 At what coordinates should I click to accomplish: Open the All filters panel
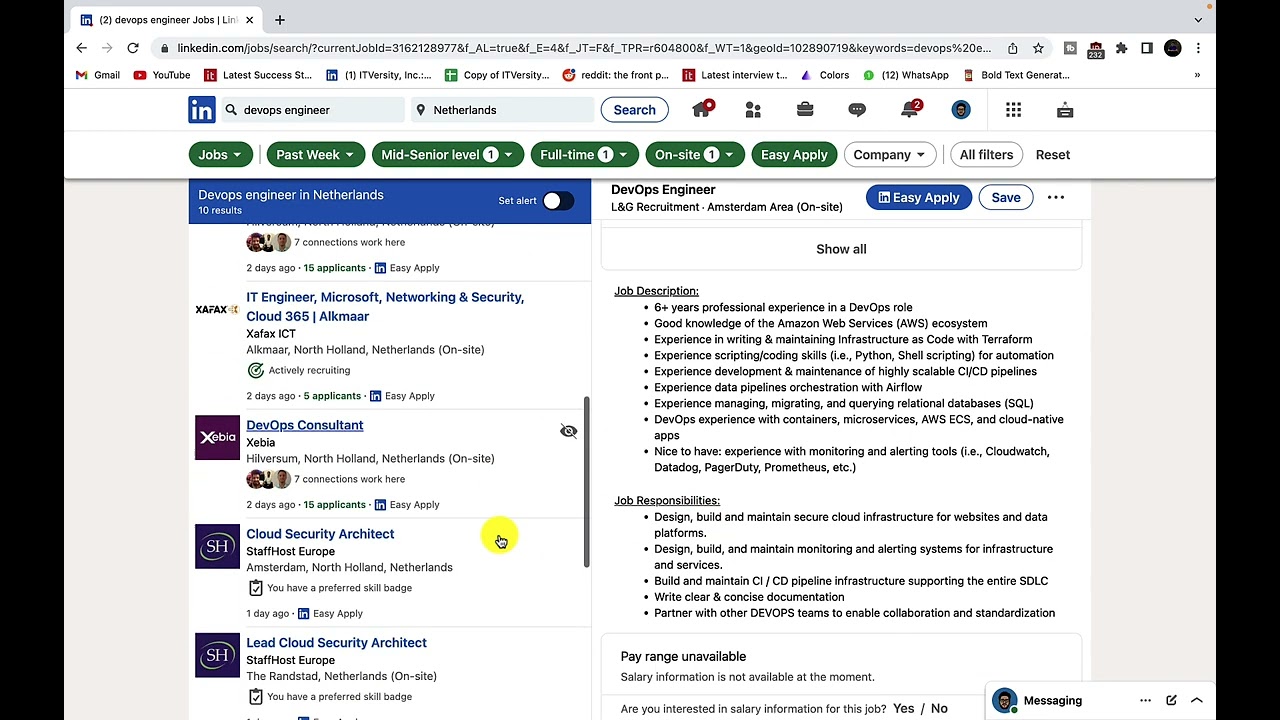point(986,155)
